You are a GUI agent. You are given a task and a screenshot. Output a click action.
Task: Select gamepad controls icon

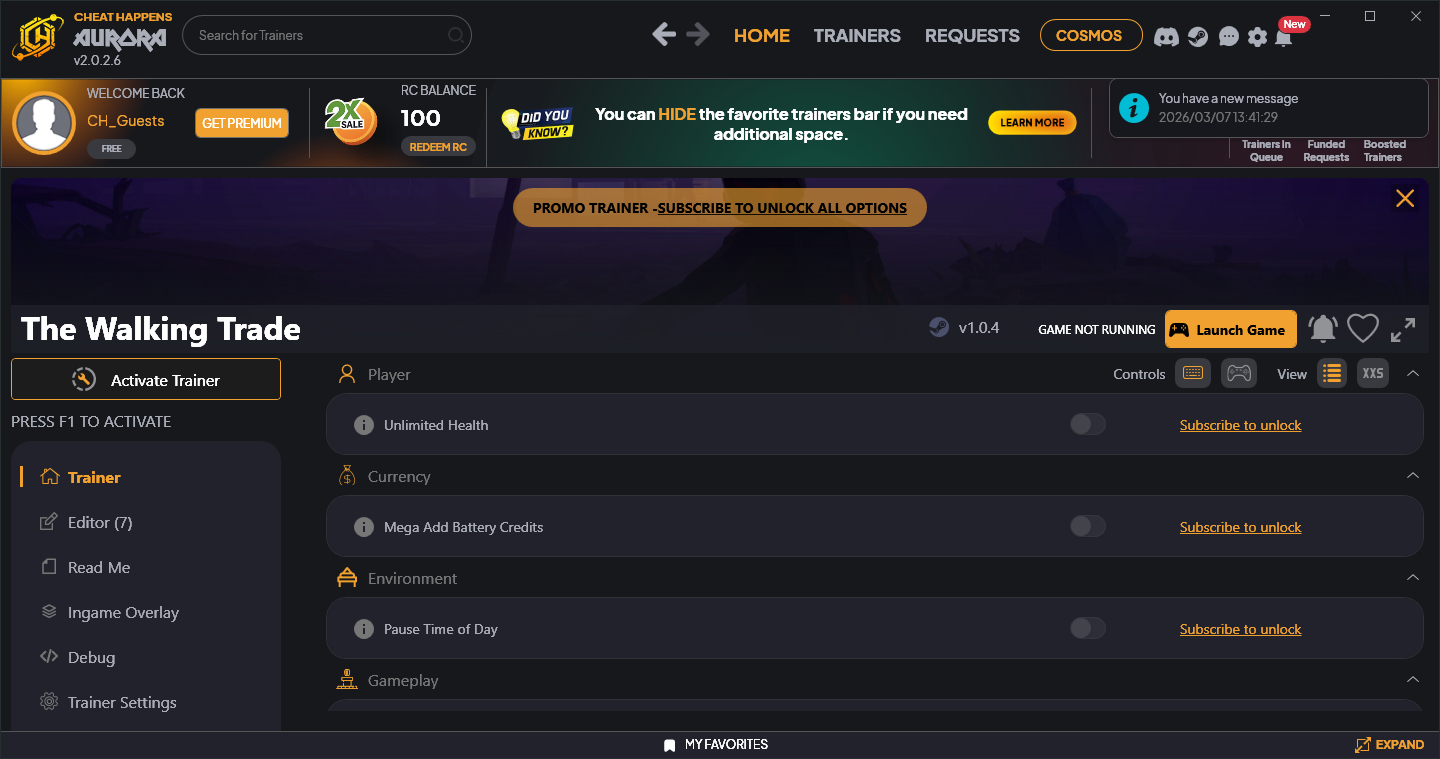(x=1239, y=373)
